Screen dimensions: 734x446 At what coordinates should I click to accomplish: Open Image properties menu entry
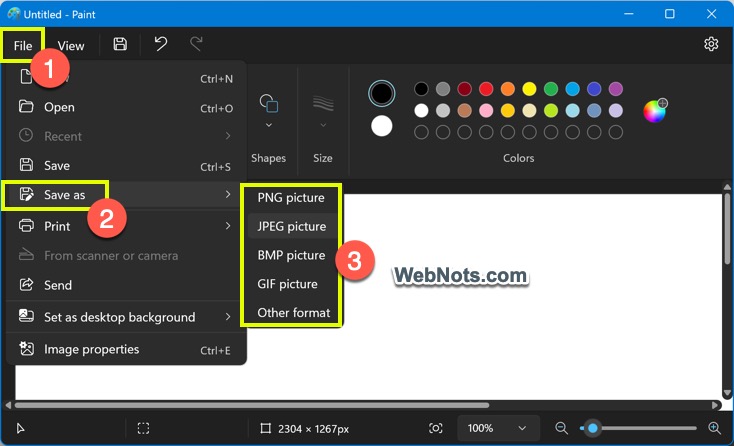[126, 349]
